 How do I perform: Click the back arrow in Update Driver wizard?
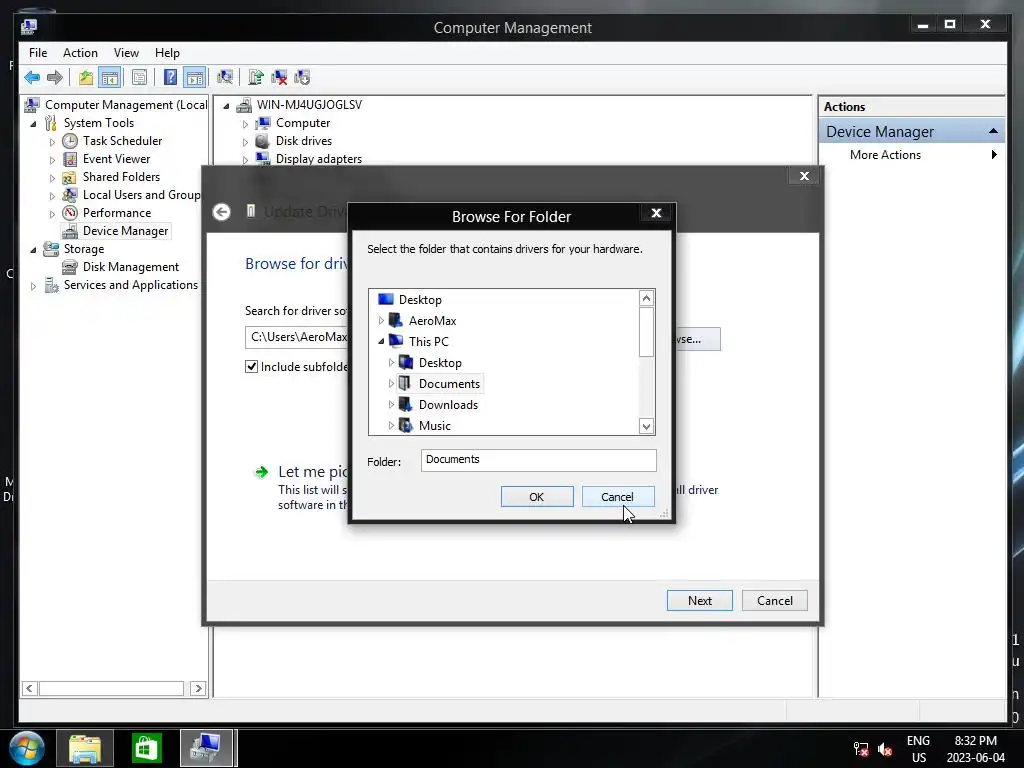221,212
